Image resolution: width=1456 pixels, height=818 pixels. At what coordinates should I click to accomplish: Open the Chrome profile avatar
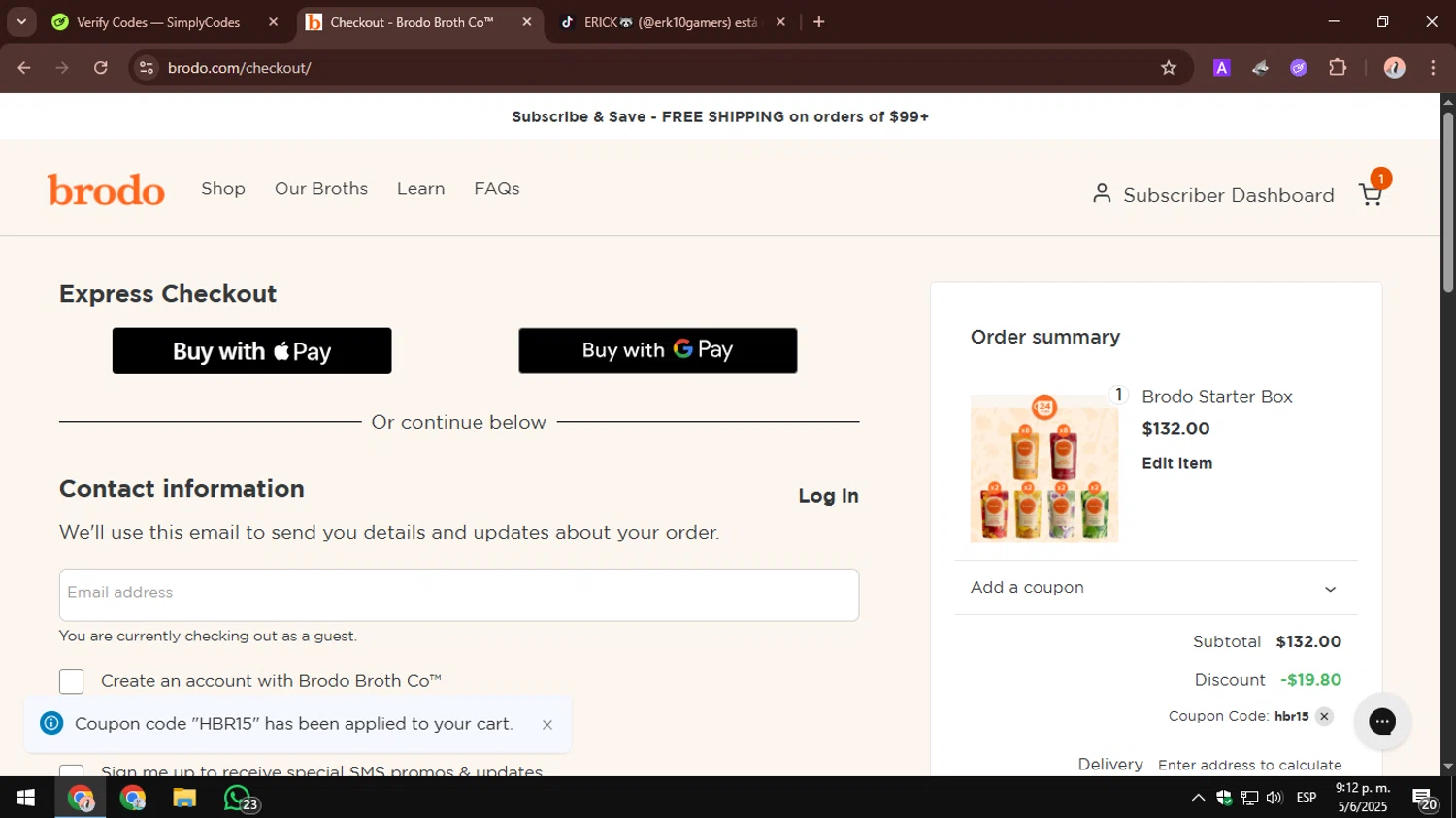point(1394,68)
